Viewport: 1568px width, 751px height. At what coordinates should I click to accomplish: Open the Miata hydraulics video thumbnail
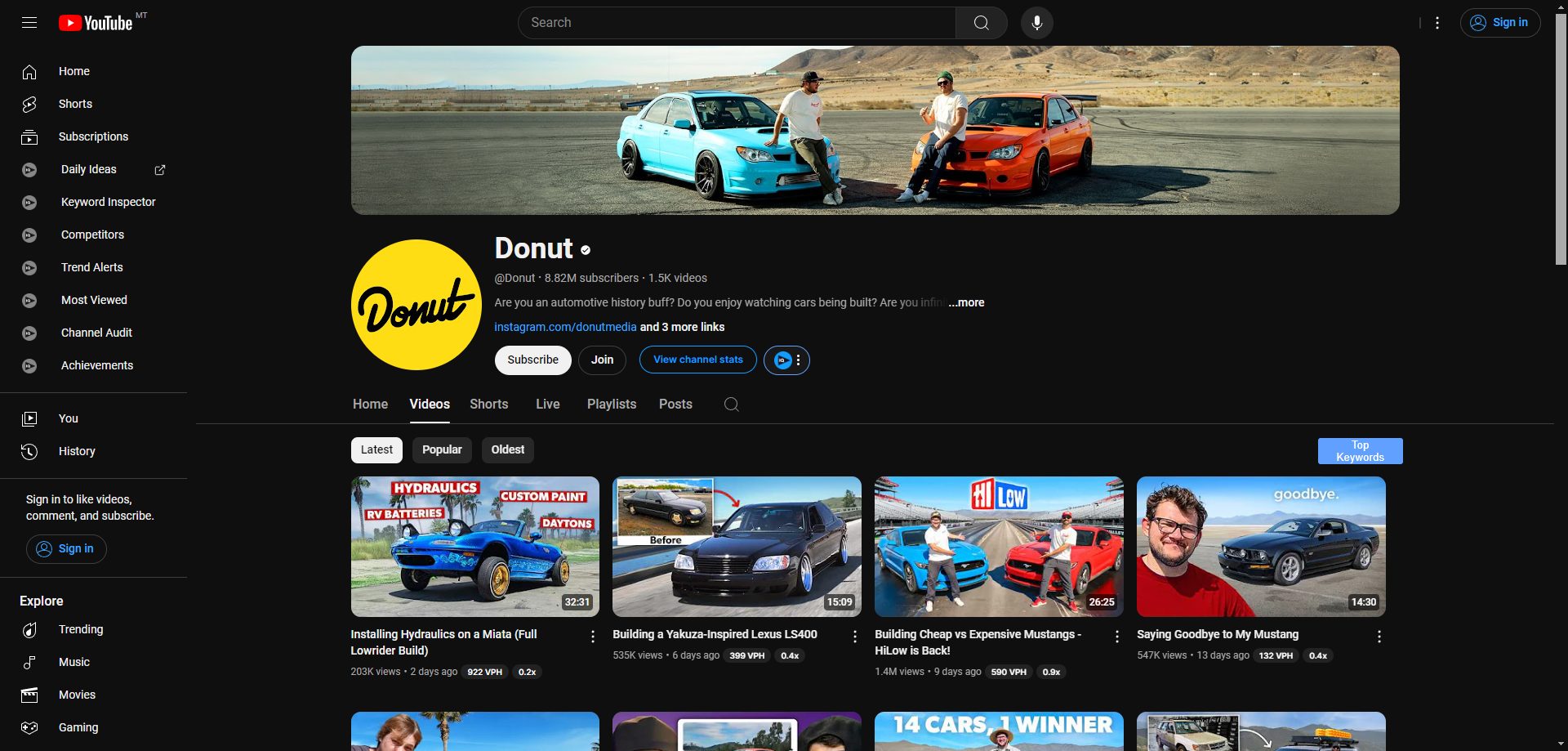pyautogui.click(x=475, y=547)
